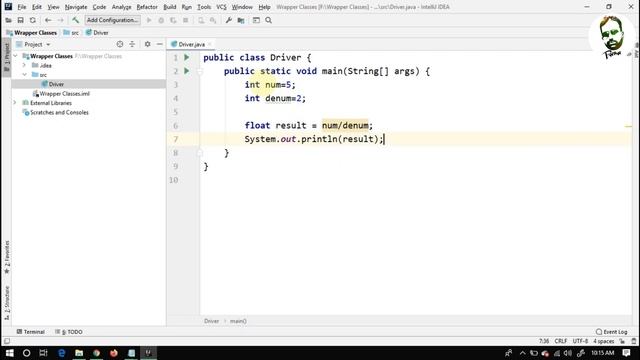
Task: Click the Synchronize refresh toolbar icon
Action: [x=33, y=20]
